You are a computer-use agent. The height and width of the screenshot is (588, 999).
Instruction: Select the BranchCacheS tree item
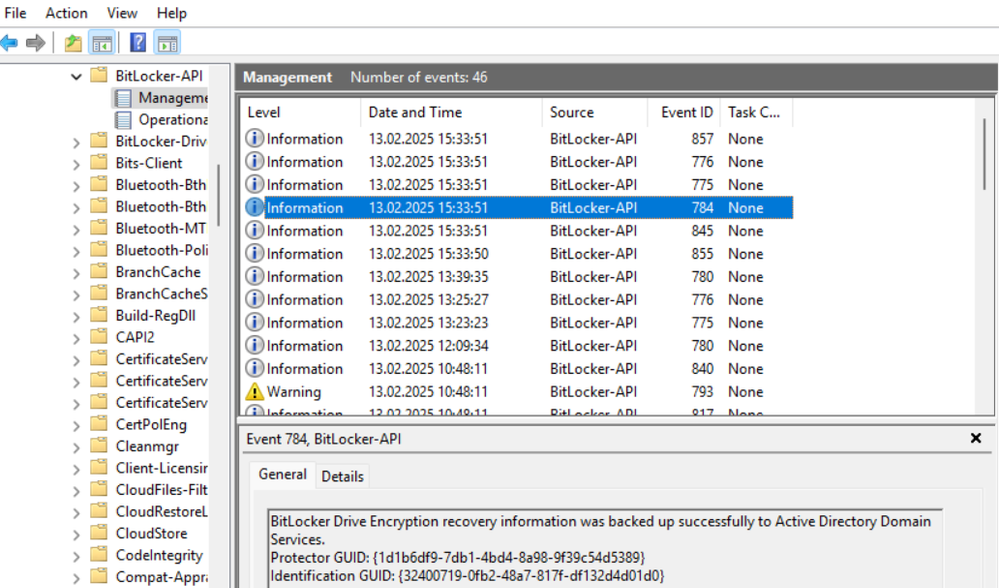click(161, 294)
